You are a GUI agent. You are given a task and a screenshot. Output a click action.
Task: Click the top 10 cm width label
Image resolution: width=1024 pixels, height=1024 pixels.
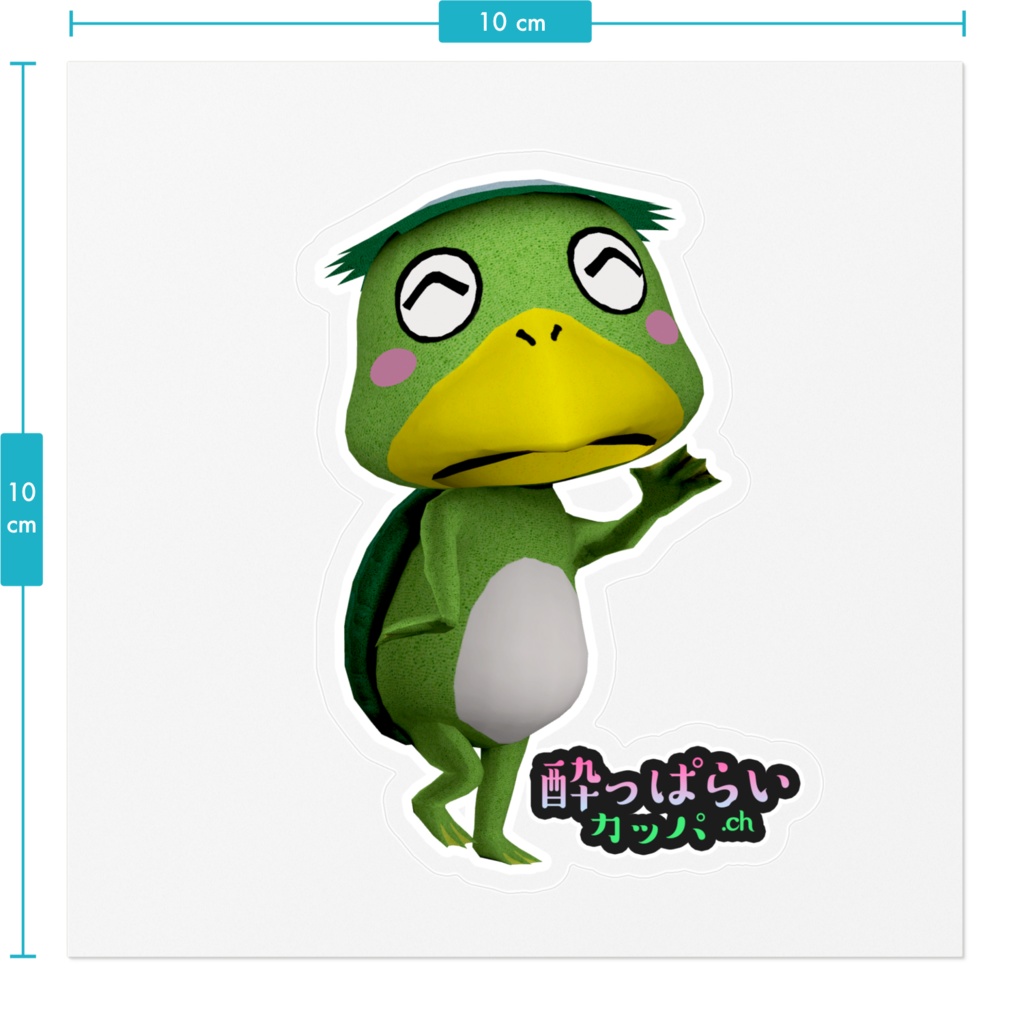515,22
